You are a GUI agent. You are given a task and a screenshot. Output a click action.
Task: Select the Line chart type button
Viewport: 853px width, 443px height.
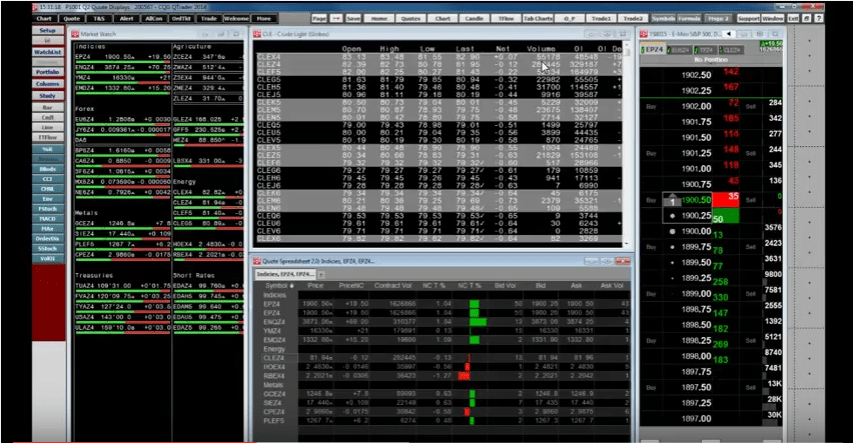pyautogui.click(x=48, y=127)
